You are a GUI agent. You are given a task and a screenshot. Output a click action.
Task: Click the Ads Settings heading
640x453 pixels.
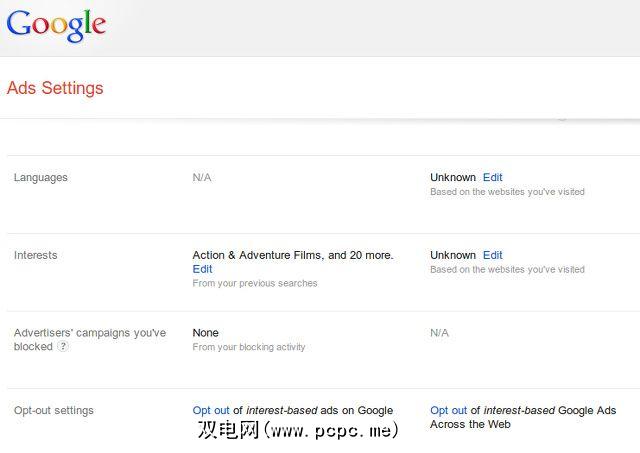tap(55, 88)
